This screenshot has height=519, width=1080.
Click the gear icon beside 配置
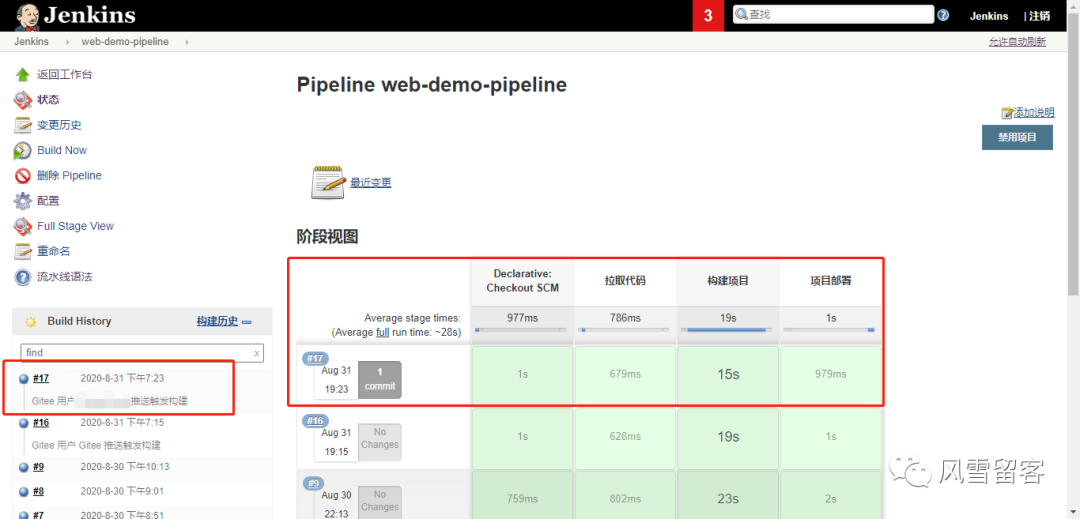[x=23, y=201]
